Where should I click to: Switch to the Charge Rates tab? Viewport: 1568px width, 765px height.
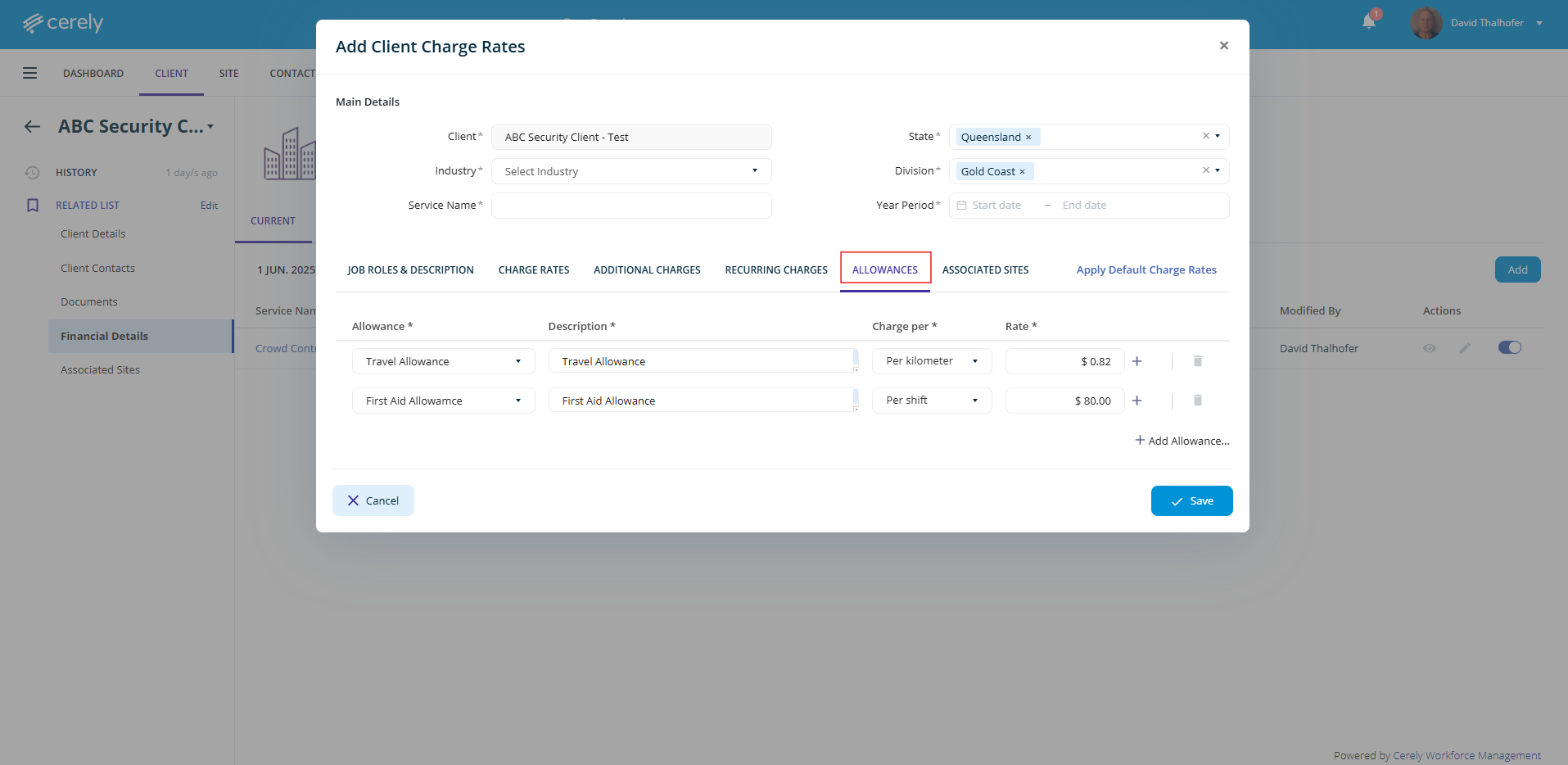[533, 269]
